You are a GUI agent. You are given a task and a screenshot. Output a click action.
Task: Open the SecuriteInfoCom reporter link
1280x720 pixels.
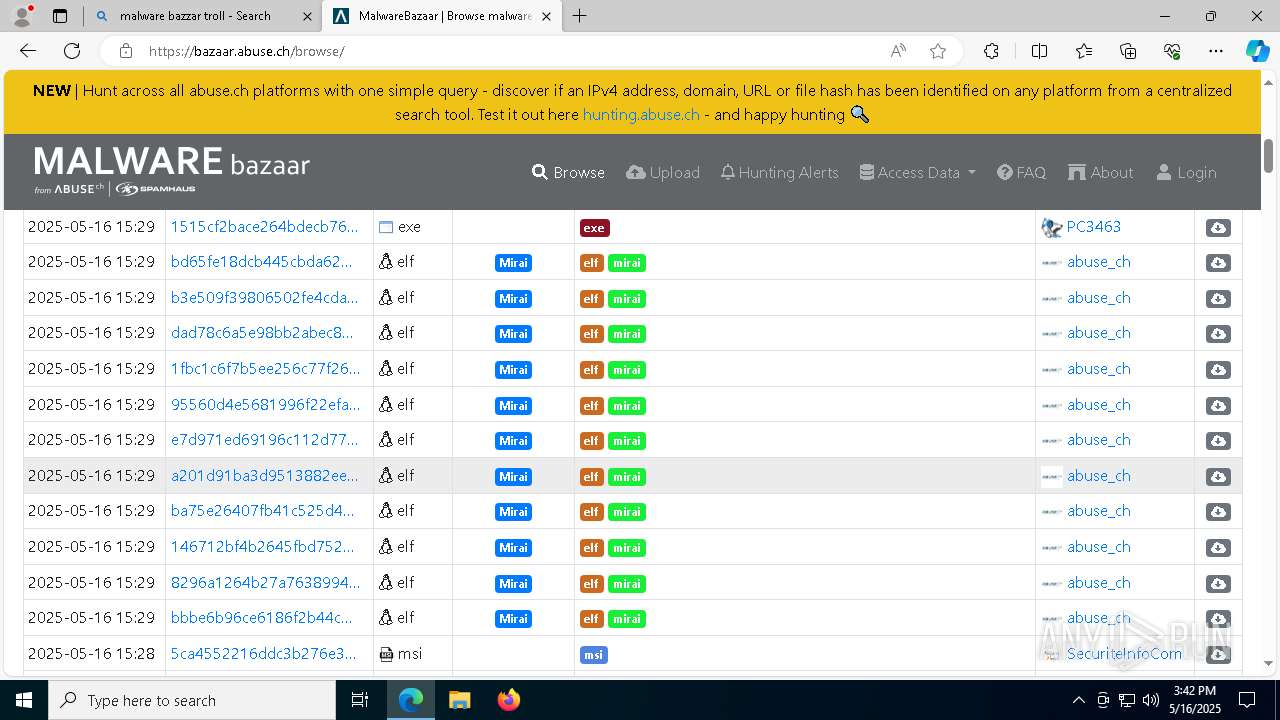(1124, 653)
